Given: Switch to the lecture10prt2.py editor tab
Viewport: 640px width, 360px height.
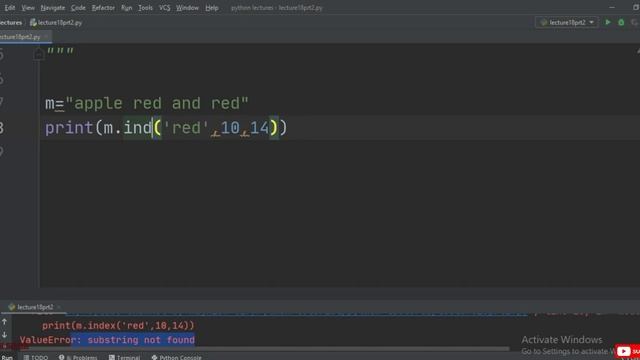Looking at the screenshot, I should click(20, 37).
